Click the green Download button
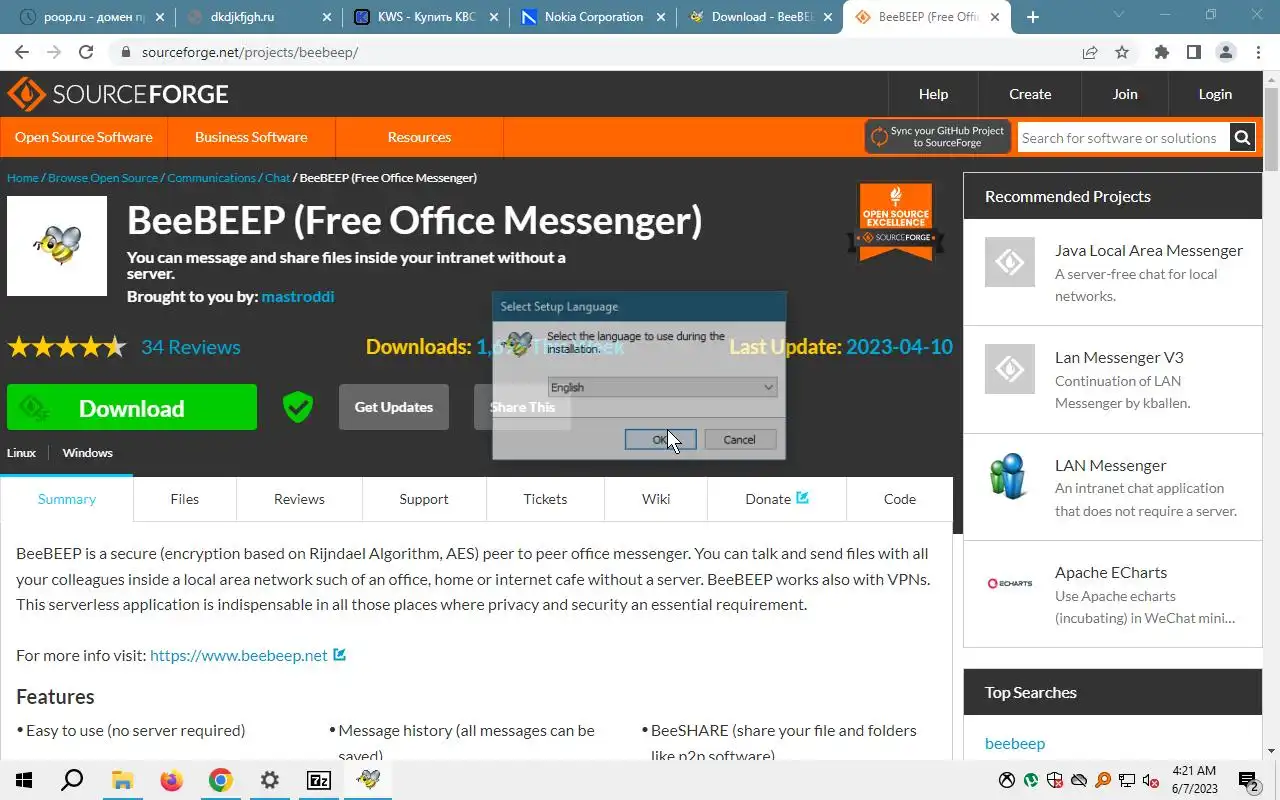1280x800 pixels. pos(132,407)
